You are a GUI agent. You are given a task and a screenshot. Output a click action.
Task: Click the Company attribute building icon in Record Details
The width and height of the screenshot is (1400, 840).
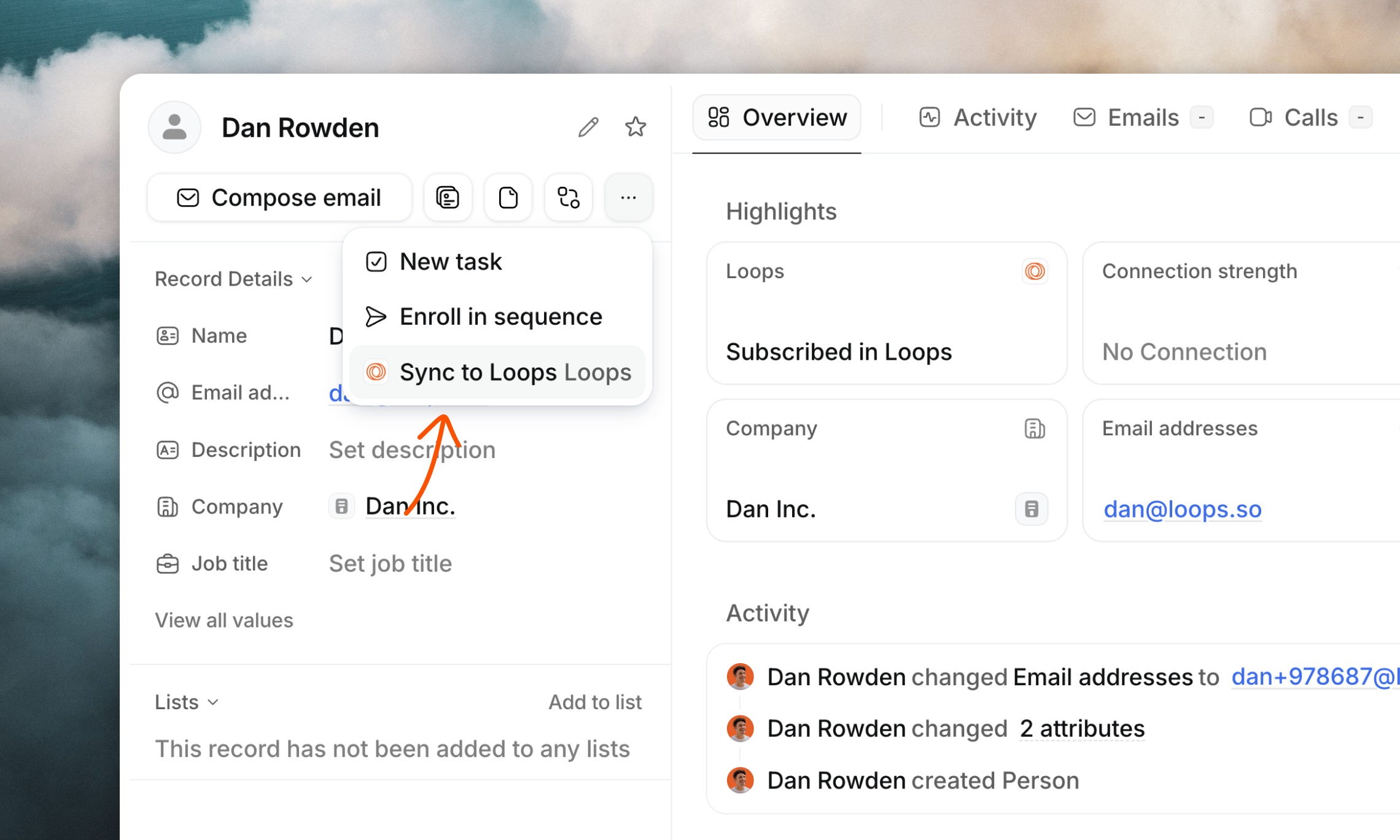(x=168, y=507)
